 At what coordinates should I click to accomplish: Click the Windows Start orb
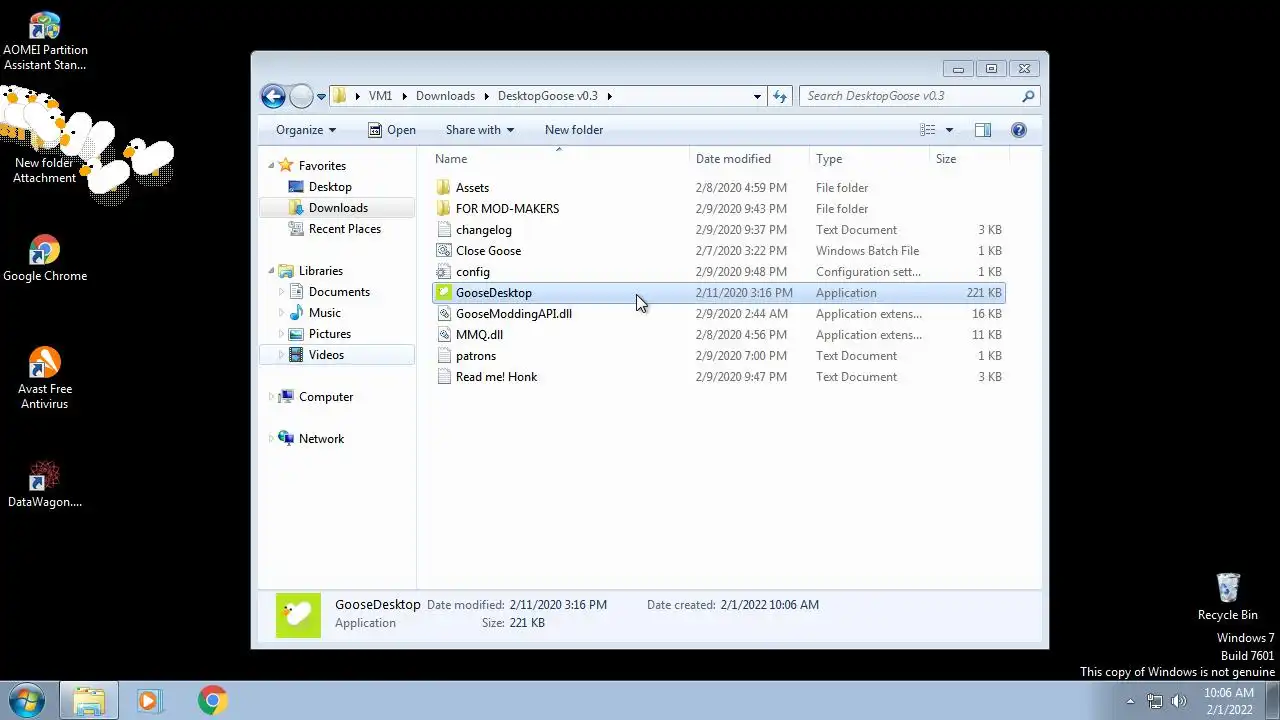[25, 700]
